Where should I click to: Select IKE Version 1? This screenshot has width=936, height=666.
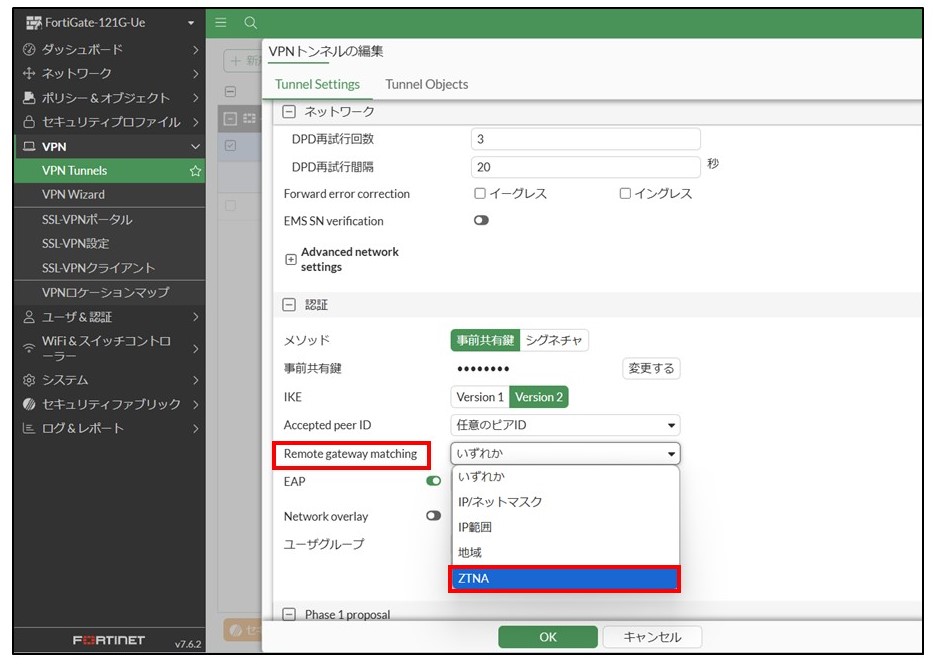(x=480, y=397)
